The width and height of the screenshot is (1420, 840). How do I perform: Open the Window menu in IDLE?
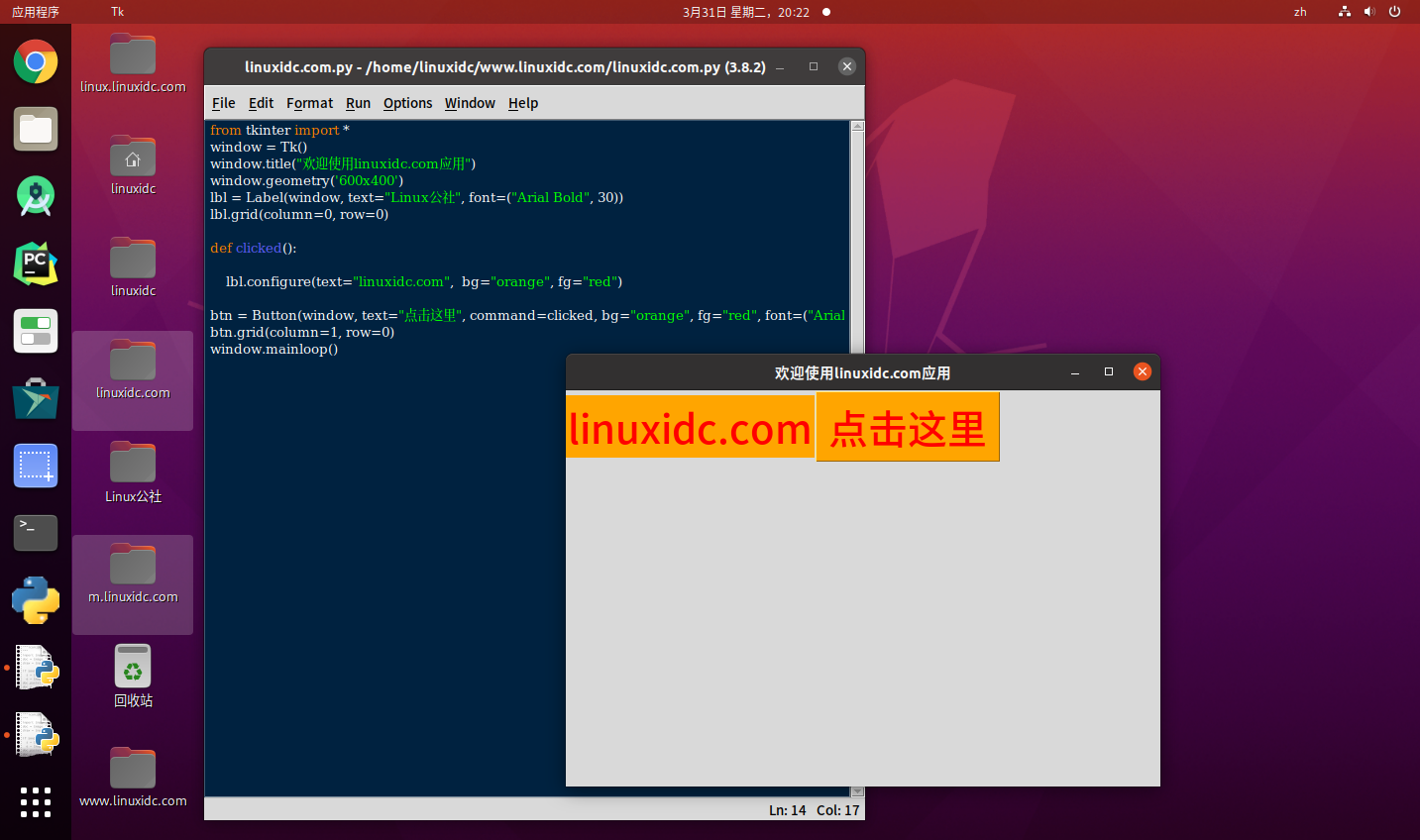click(470, 103)
